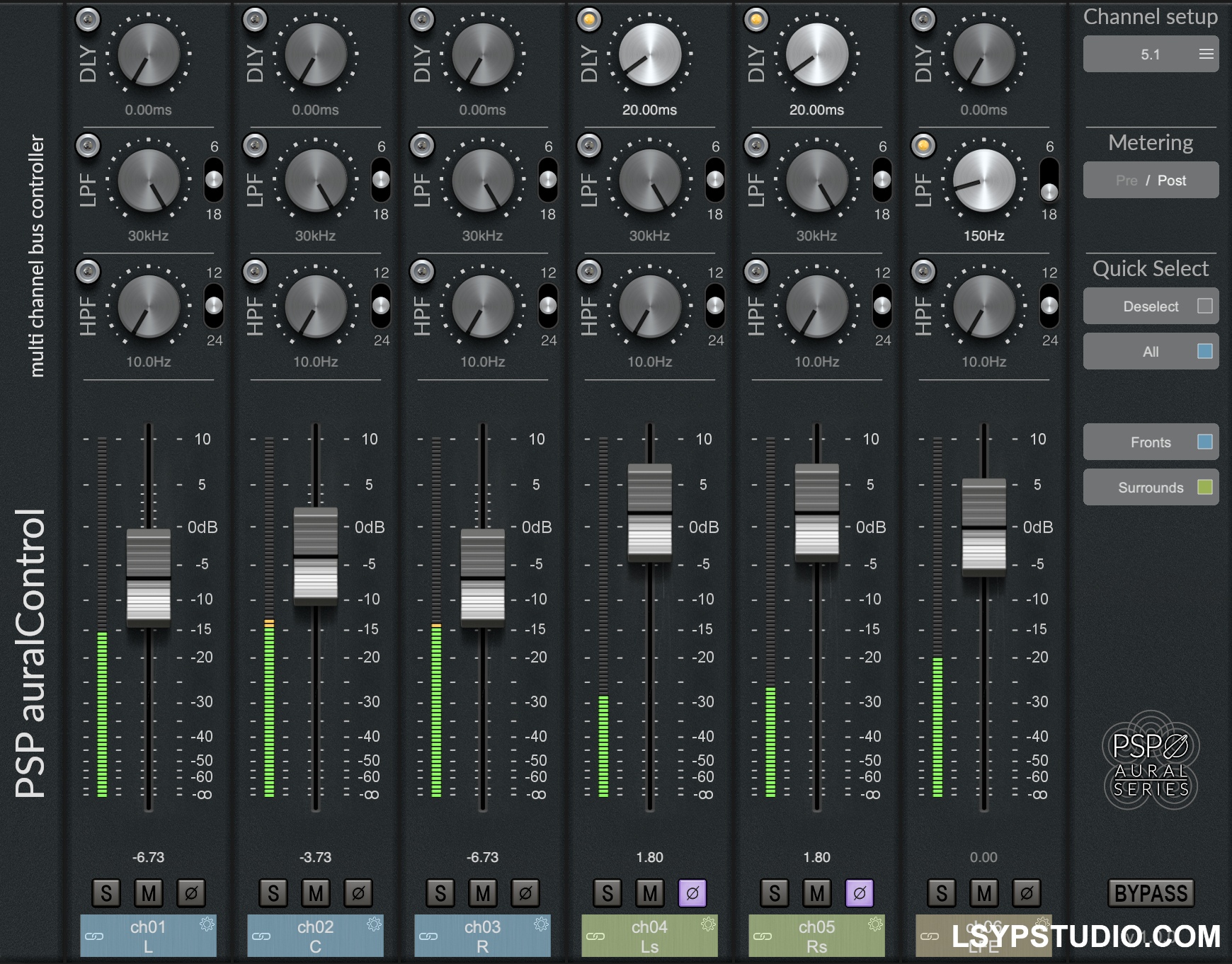
Task: Open ch05 settings gear
Action: click(x=875, y=924)
